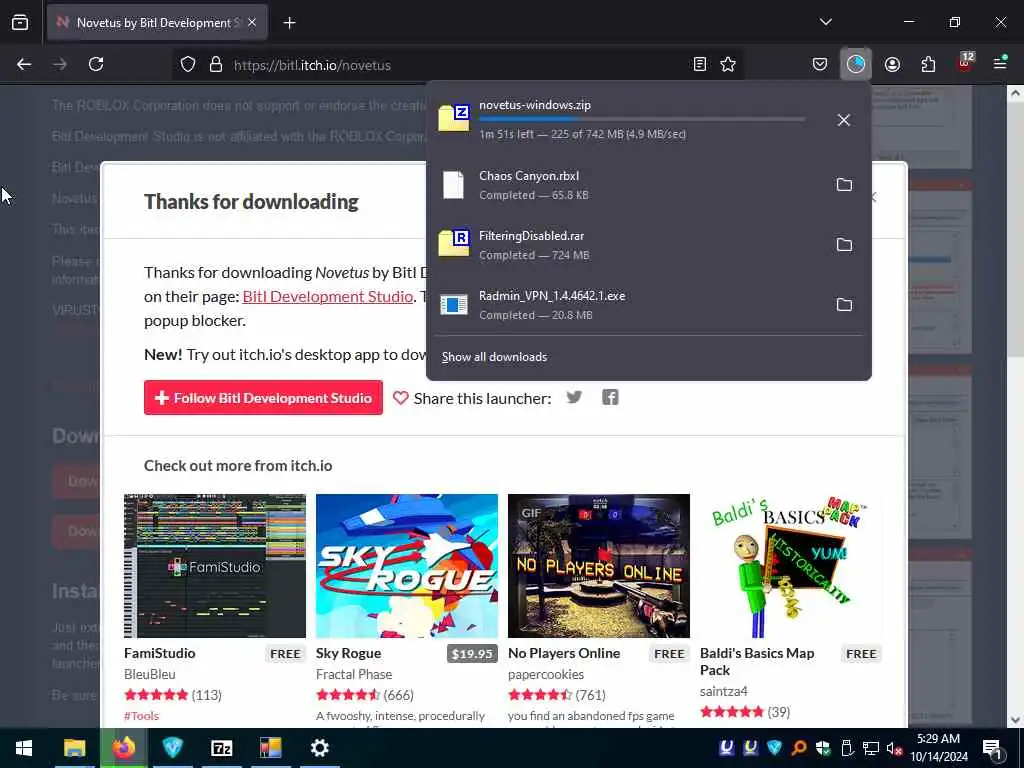Open Settings gear in taskbar

(x=319, y=748)
